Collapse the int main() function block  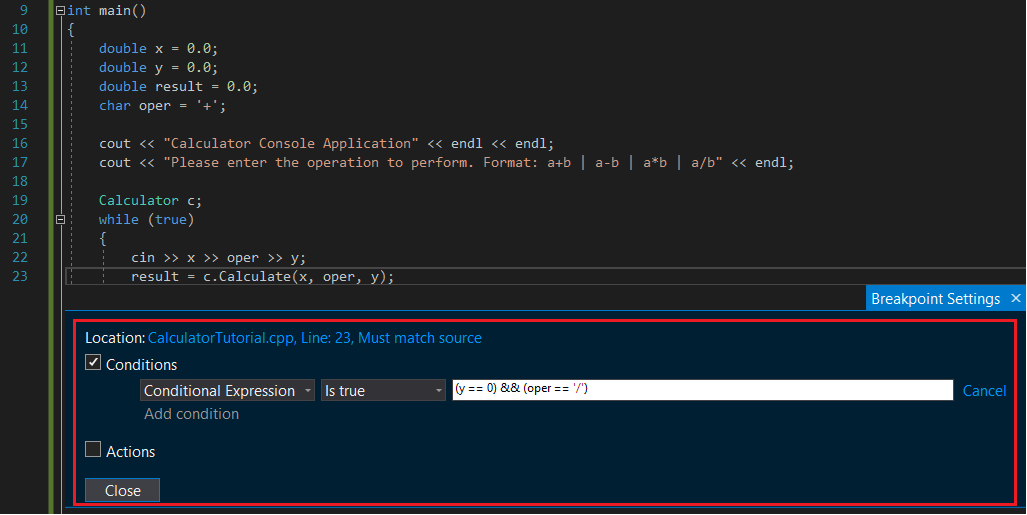click(x=60, y=10)
